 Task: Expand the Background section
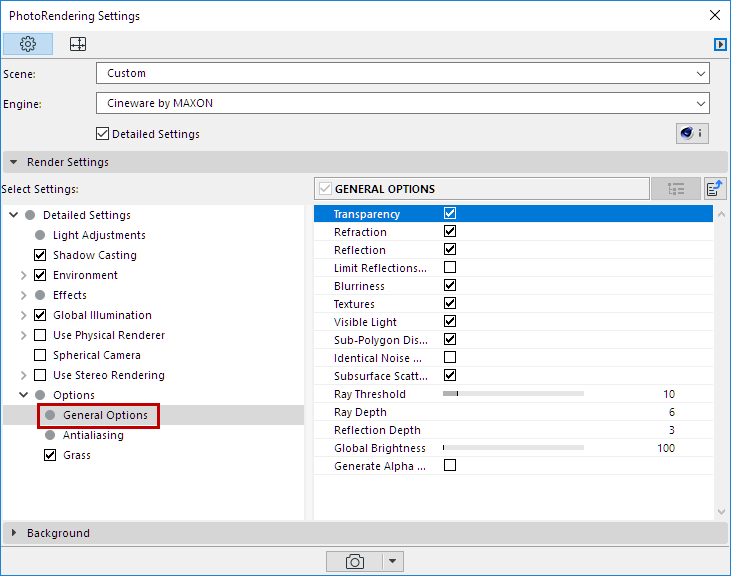click(58, 533)
